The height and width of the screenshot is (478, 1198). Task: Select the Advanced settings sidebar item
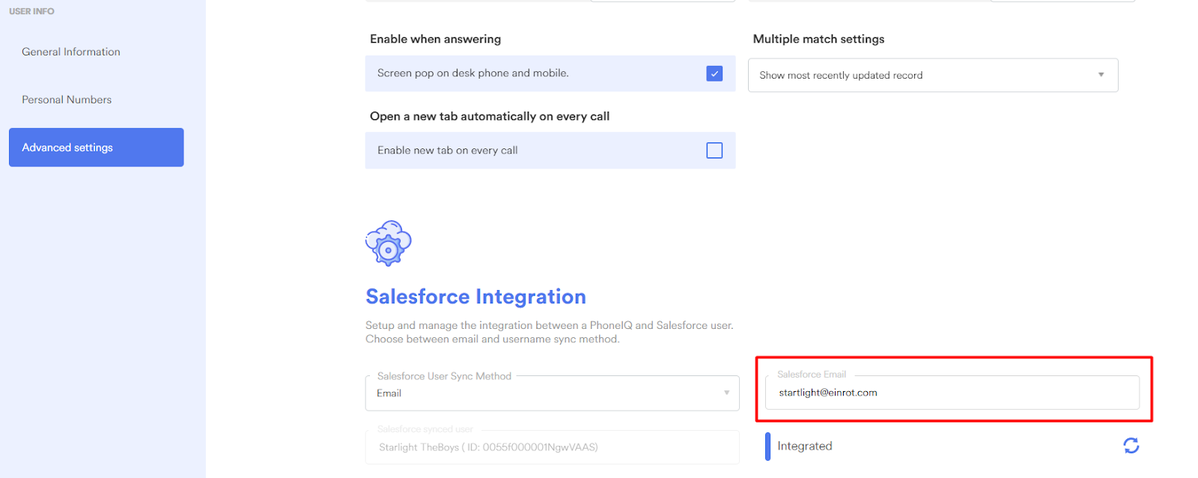tap(96, 147)
